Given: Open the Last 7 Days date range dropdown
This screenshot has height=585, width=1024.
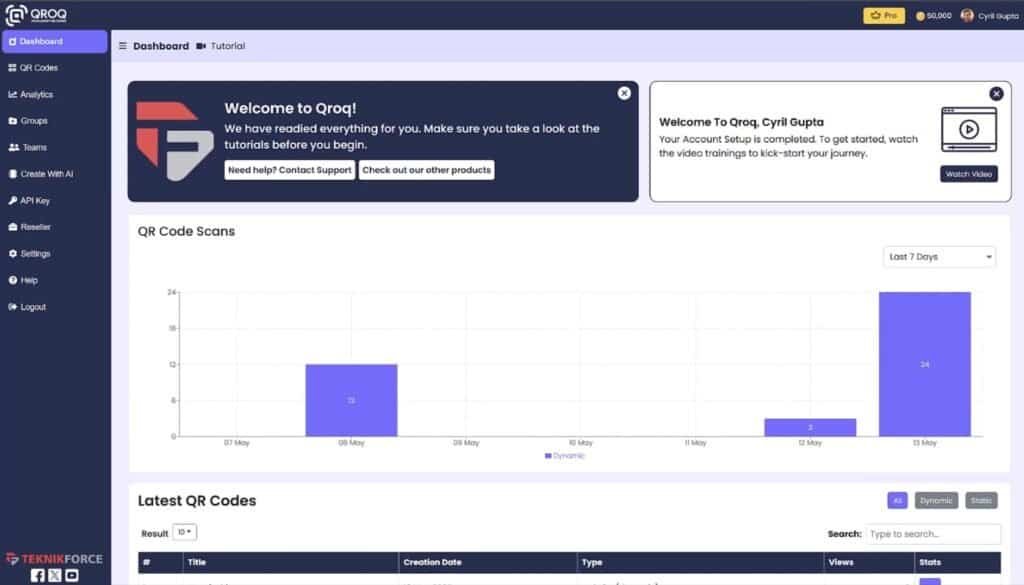Looking at the screenshot, I should (940, 257).
